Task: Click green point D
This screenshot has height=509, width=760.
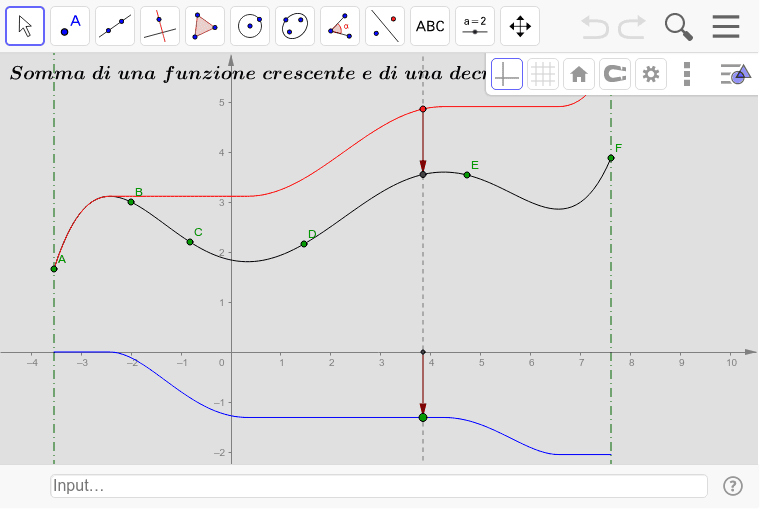Action: 304,244
